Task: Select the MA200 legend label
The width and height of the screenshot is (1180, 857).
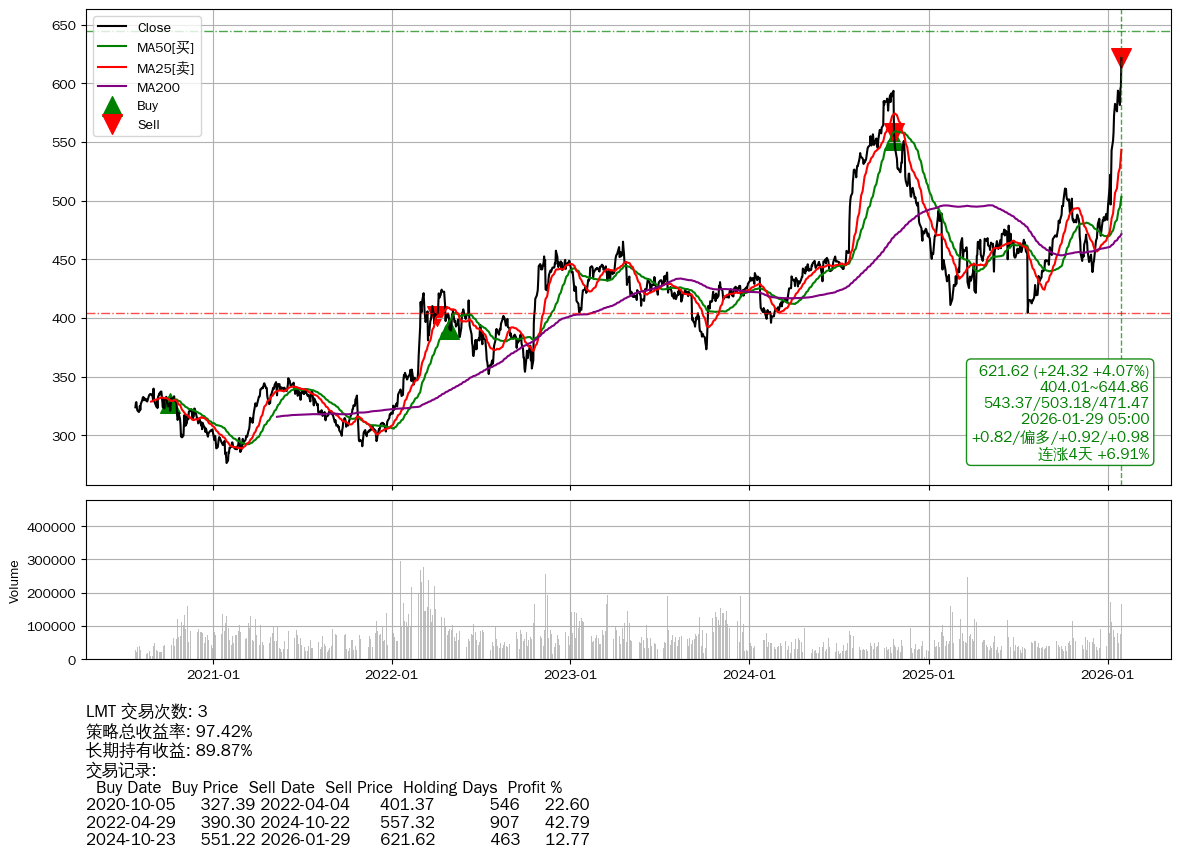Action: pyautogui.click(x=158, y=87)
